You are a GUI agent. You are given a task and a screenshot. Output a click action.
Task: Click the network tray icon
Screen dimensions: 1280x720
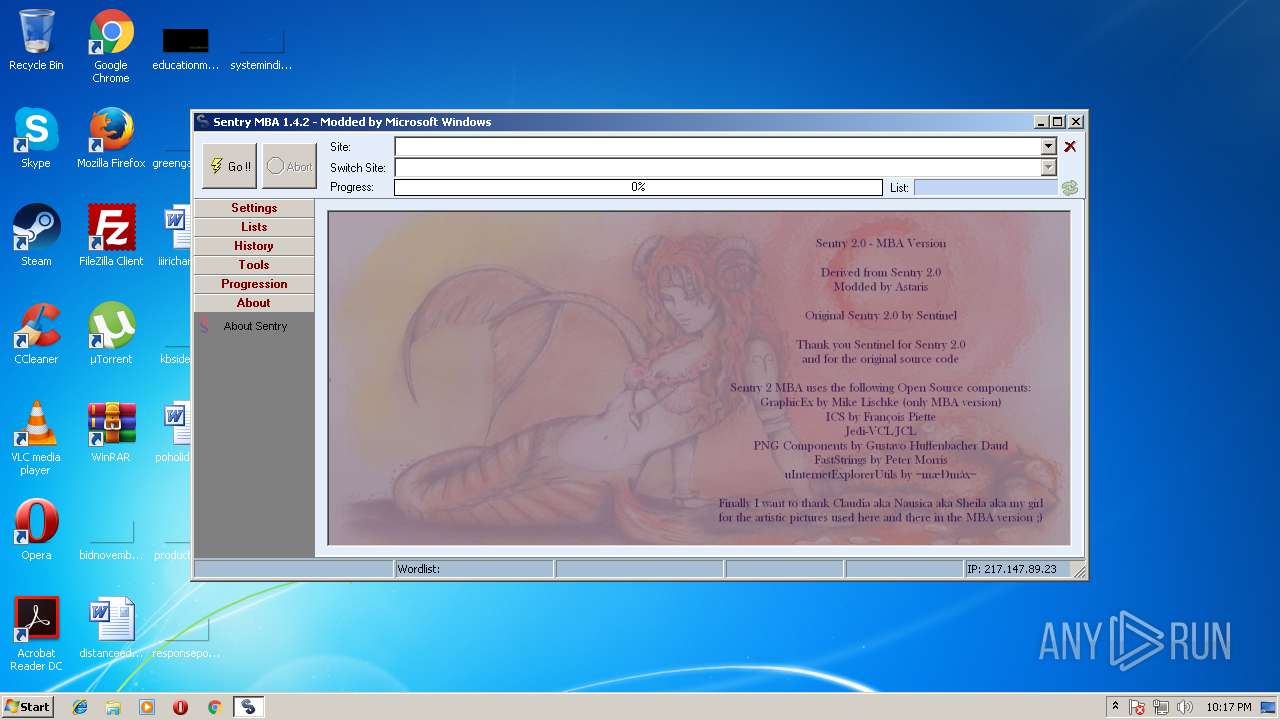click(x=1161, y=707)
